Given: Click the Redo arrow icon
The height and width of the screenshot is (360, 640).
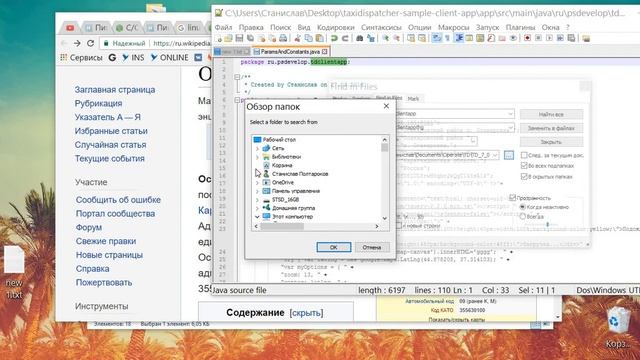Looking at the screenshot, I should coord(344,39).
